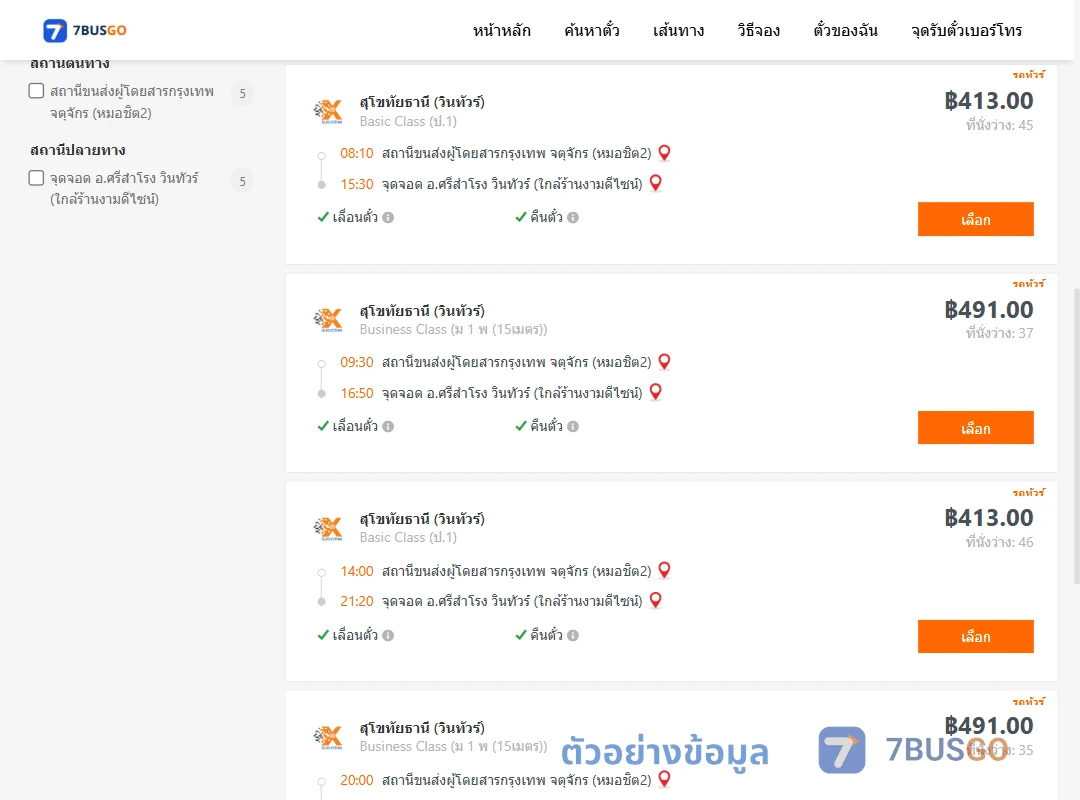Click info icon next to เลื่อนตั๋ว in 09:30 trip

click(388, 427)
